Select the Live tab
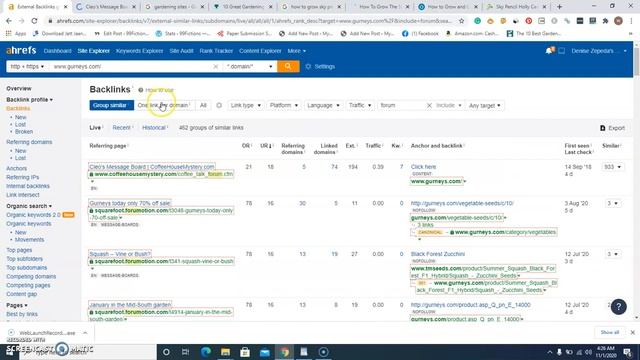The width and height of the screenshot is (640, 360). (95, 128)
